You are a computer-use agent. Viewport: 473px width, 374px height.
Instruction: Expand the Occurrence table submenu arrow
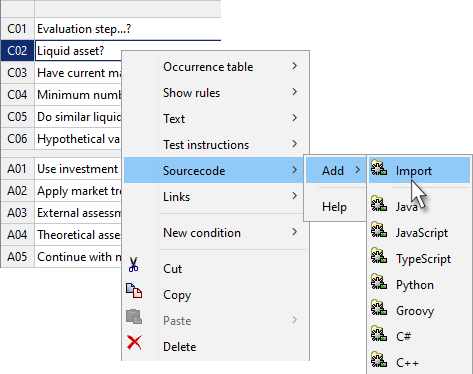295,66
